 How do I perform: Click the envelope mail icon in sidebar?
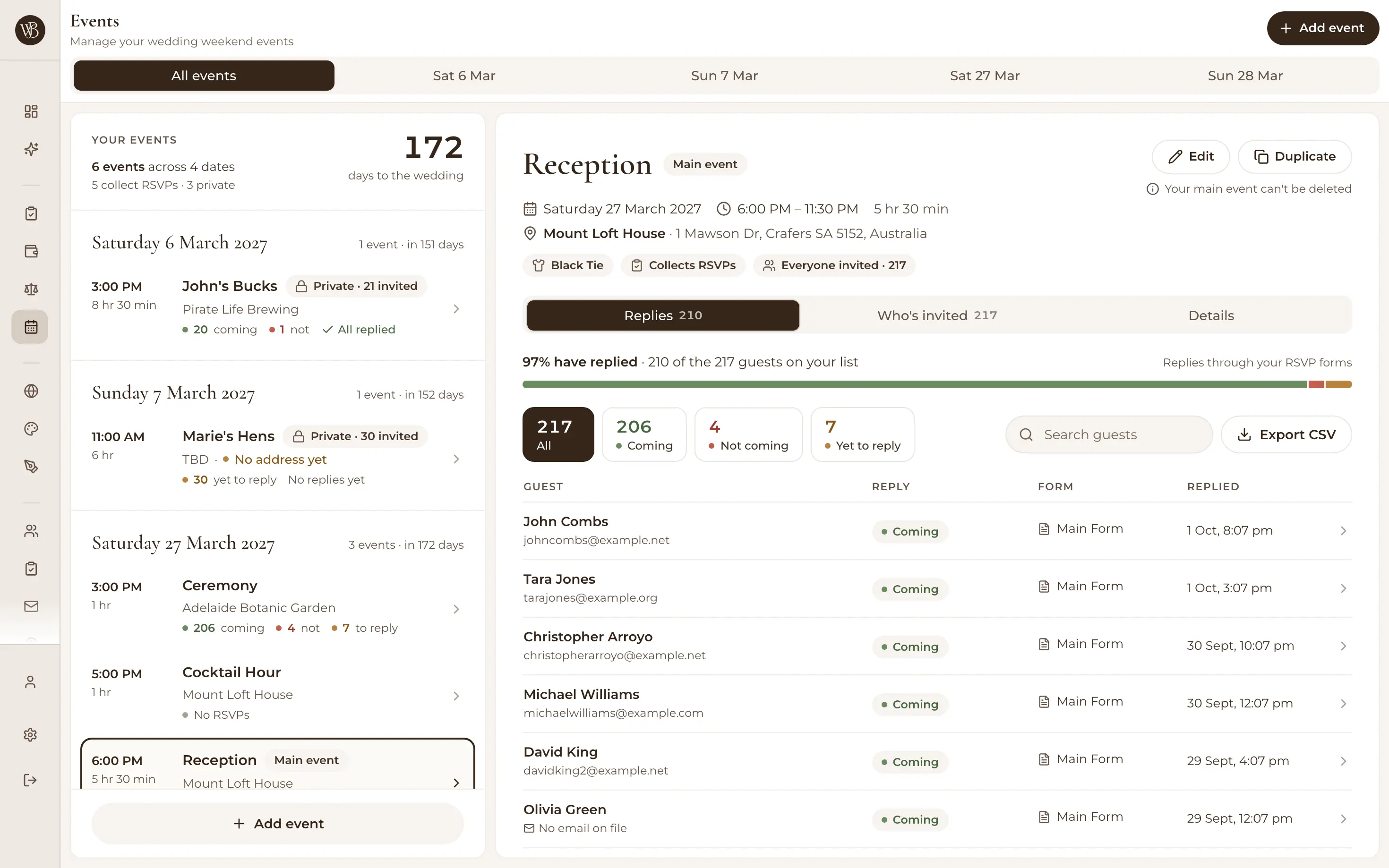(31, 606)
